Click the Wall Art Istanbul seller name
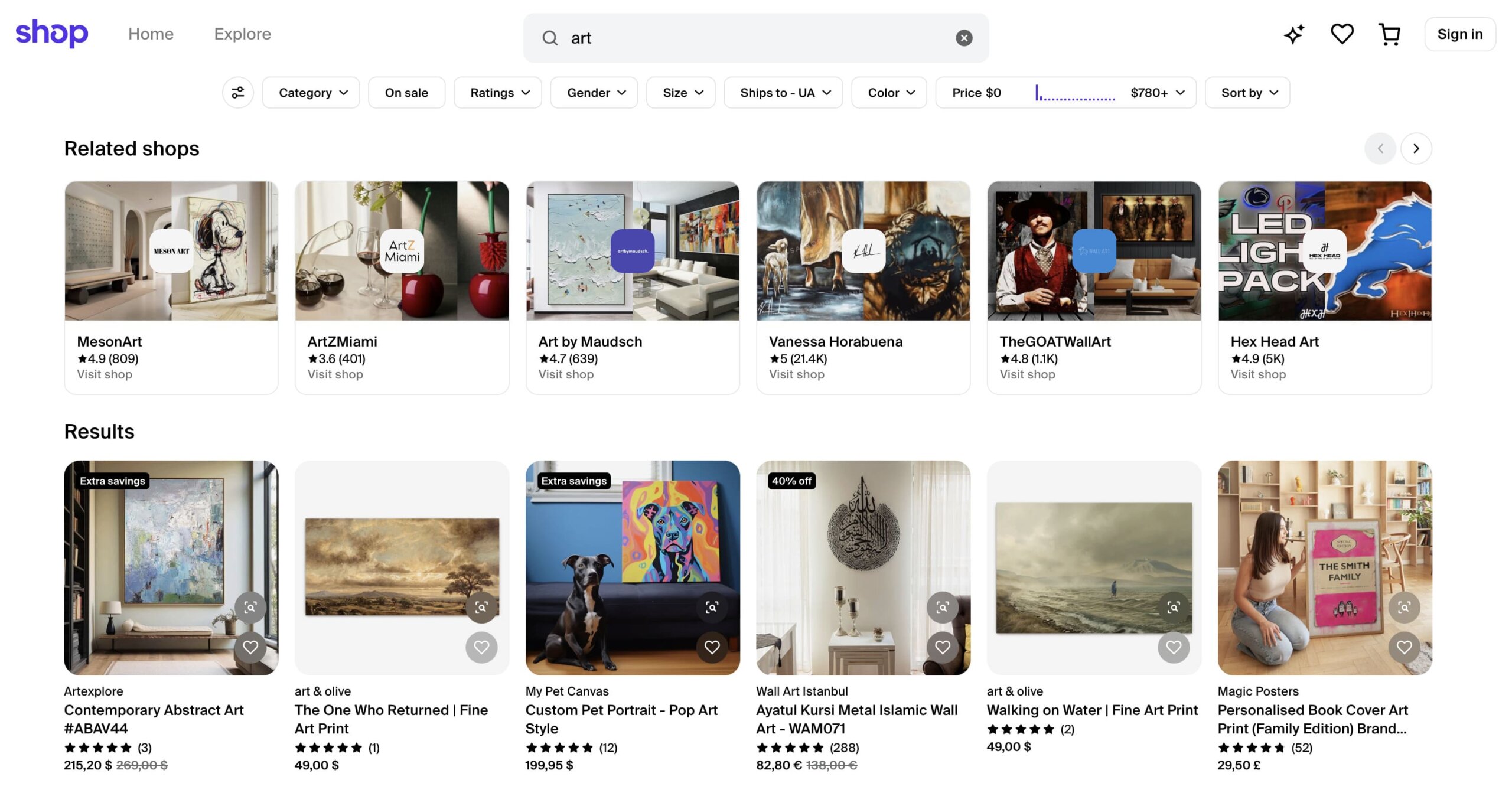This screenshot has width=1512, height=793. [x=801, y=691]
